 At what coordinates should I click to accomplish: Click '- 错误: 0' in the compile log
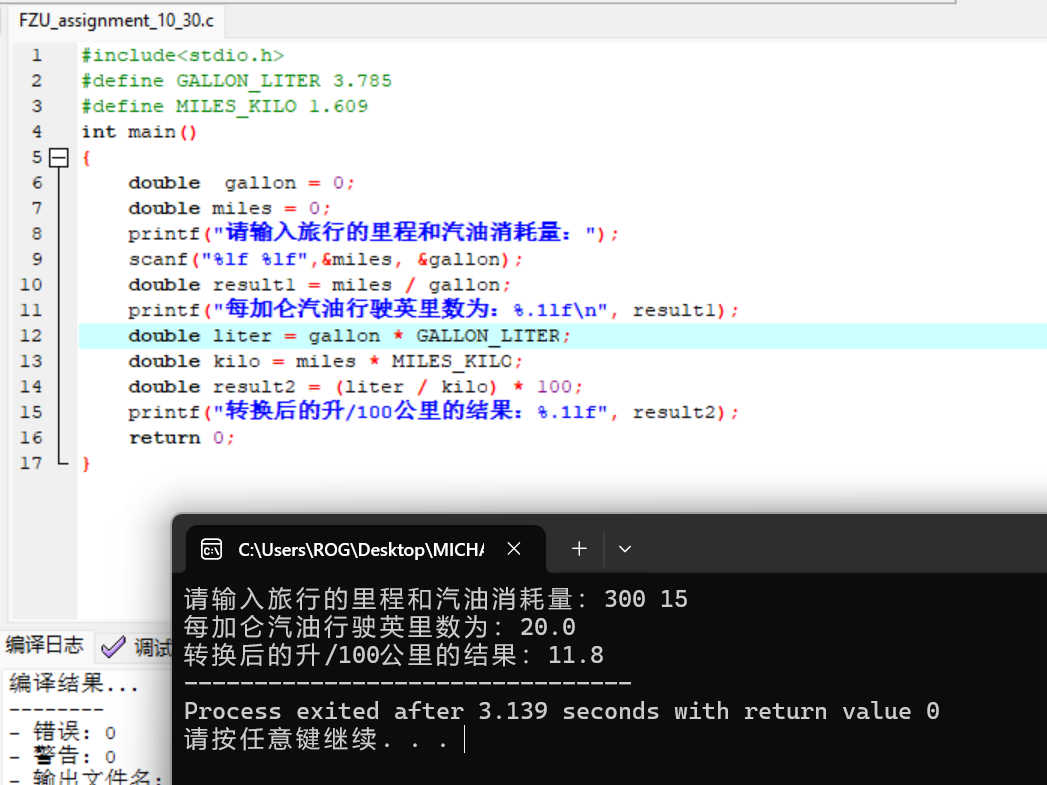click(63, 732)
